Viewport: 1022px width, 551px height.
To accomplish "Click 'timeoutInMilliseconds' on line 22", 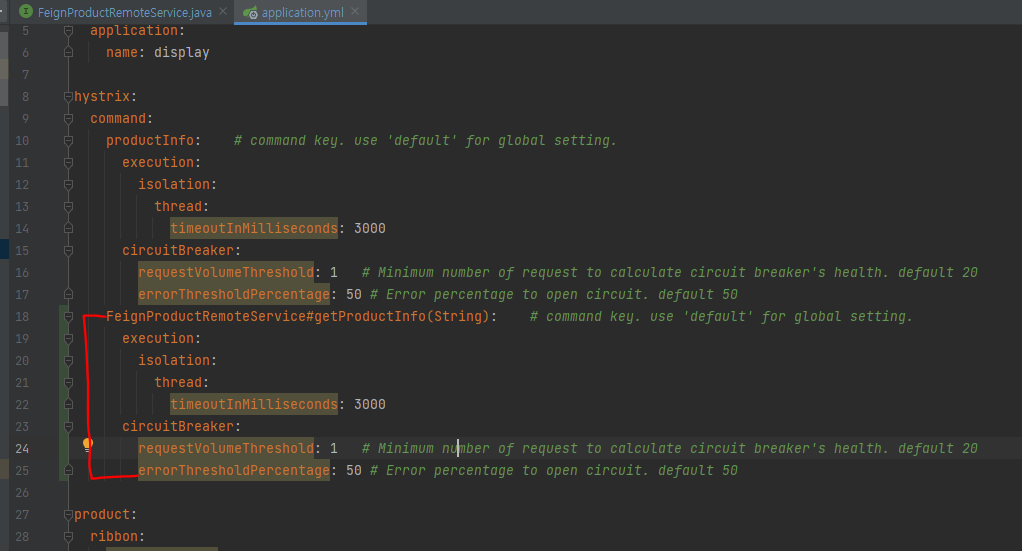I will pos(254,405).
